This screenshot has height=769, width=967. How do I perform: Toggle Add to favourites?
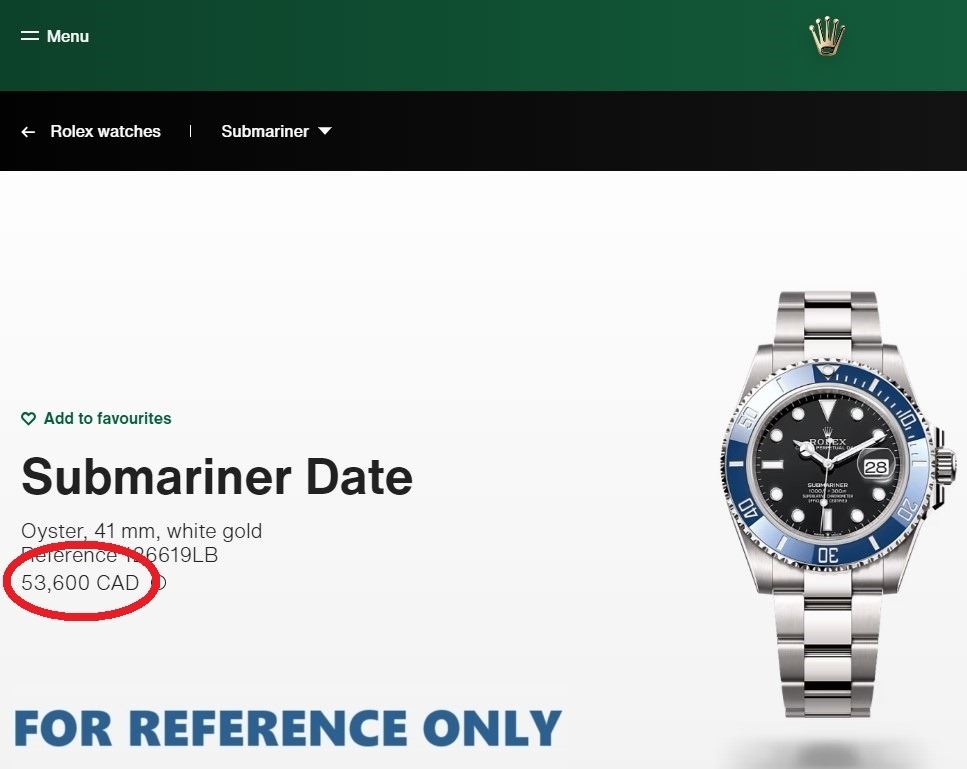point(96,419)
